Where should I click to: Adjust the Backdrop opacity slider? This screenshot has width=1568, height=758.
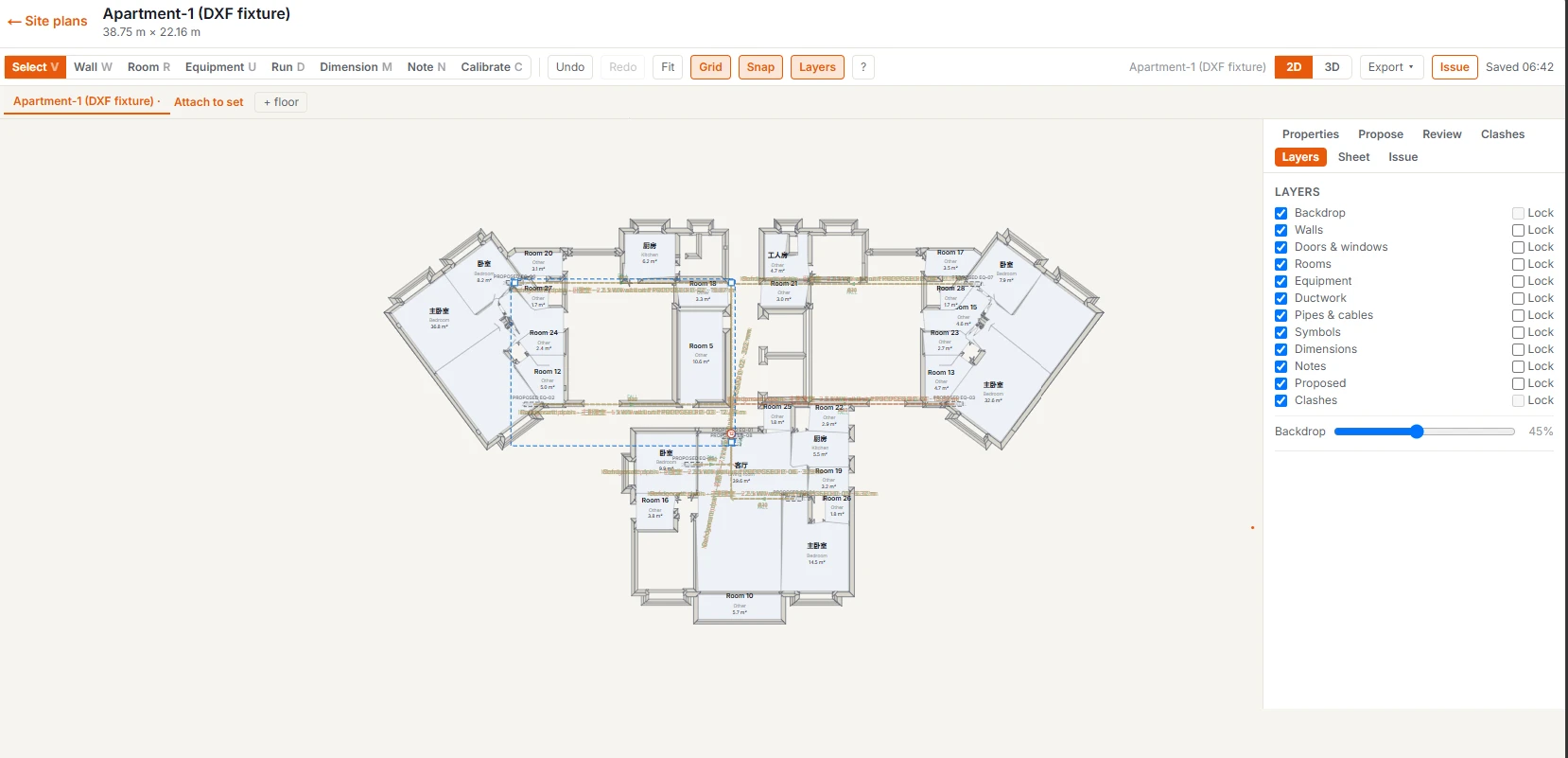click(1424, 432)
